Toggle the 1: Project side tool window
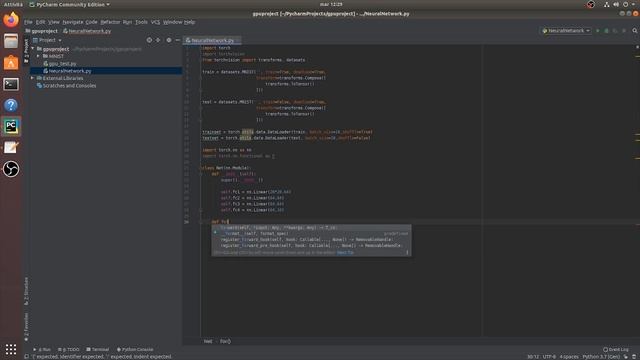640x360 pixels. pos(27,51)
